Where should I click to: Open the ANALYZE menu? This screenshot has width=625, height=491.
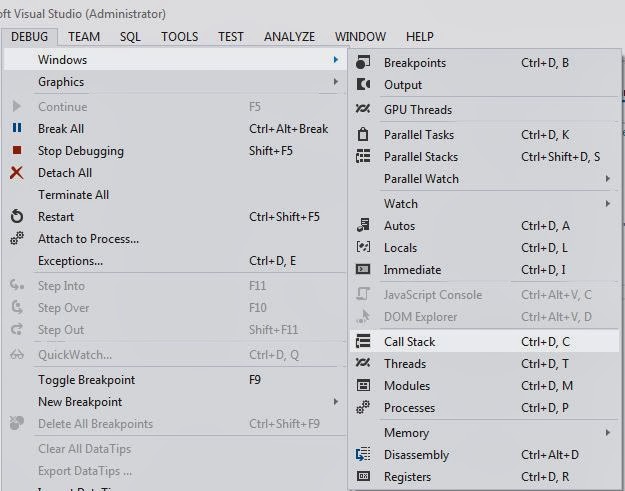tap(289, 37)
